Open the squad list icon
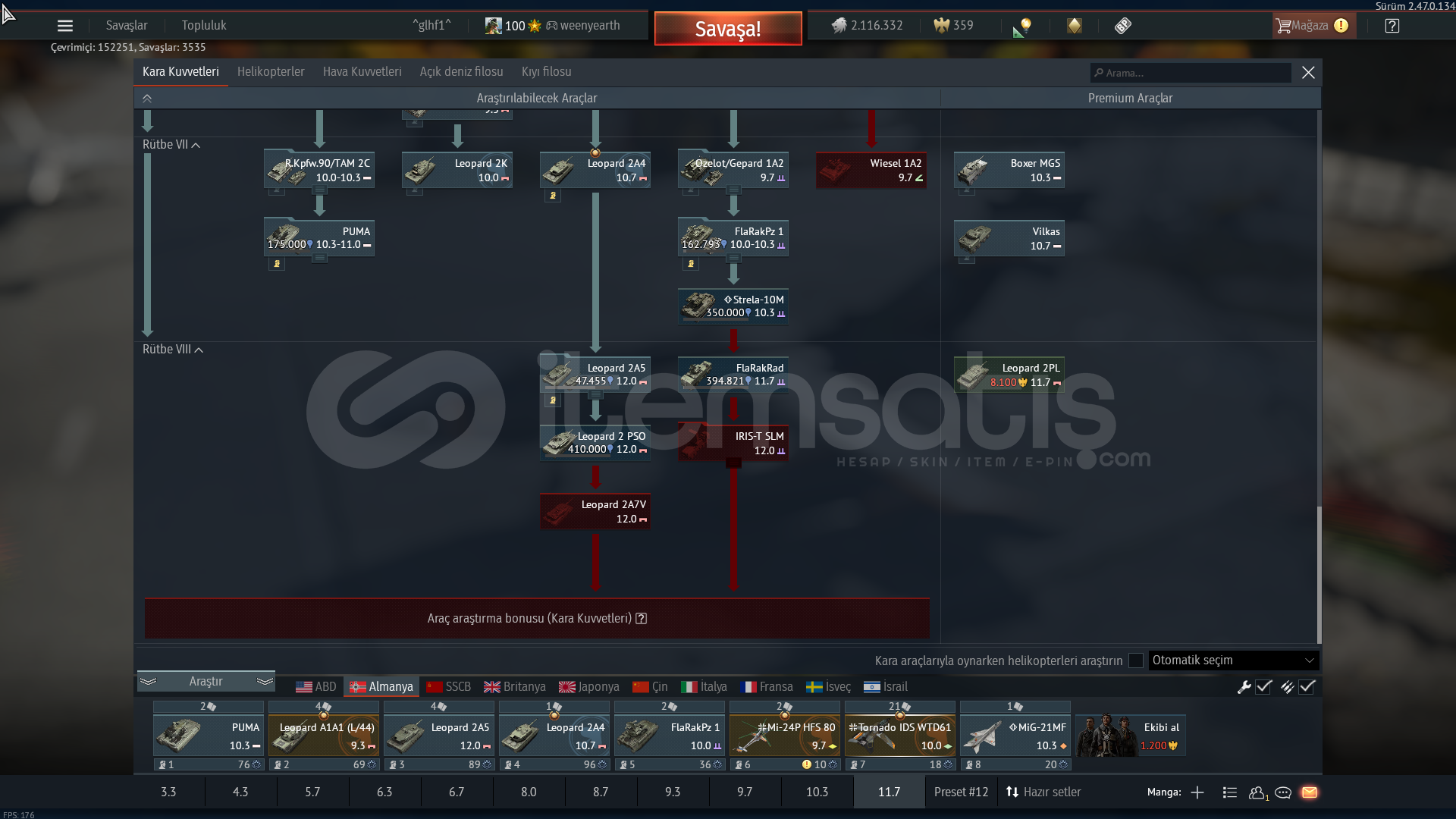 click(x=1229, y=792)
